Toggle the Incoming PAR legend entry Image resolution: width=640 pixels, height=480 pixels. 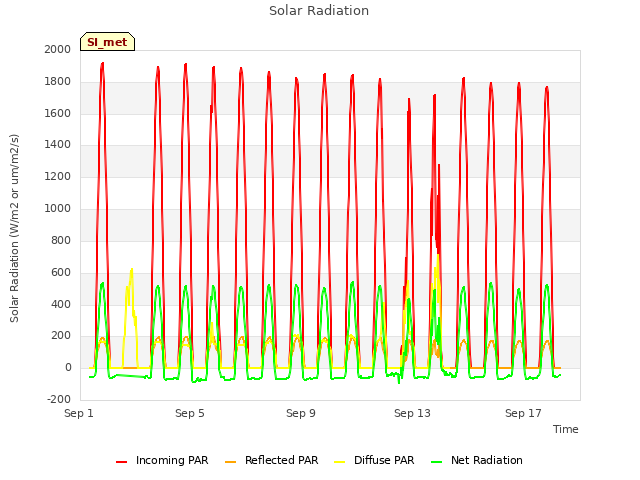162,460
